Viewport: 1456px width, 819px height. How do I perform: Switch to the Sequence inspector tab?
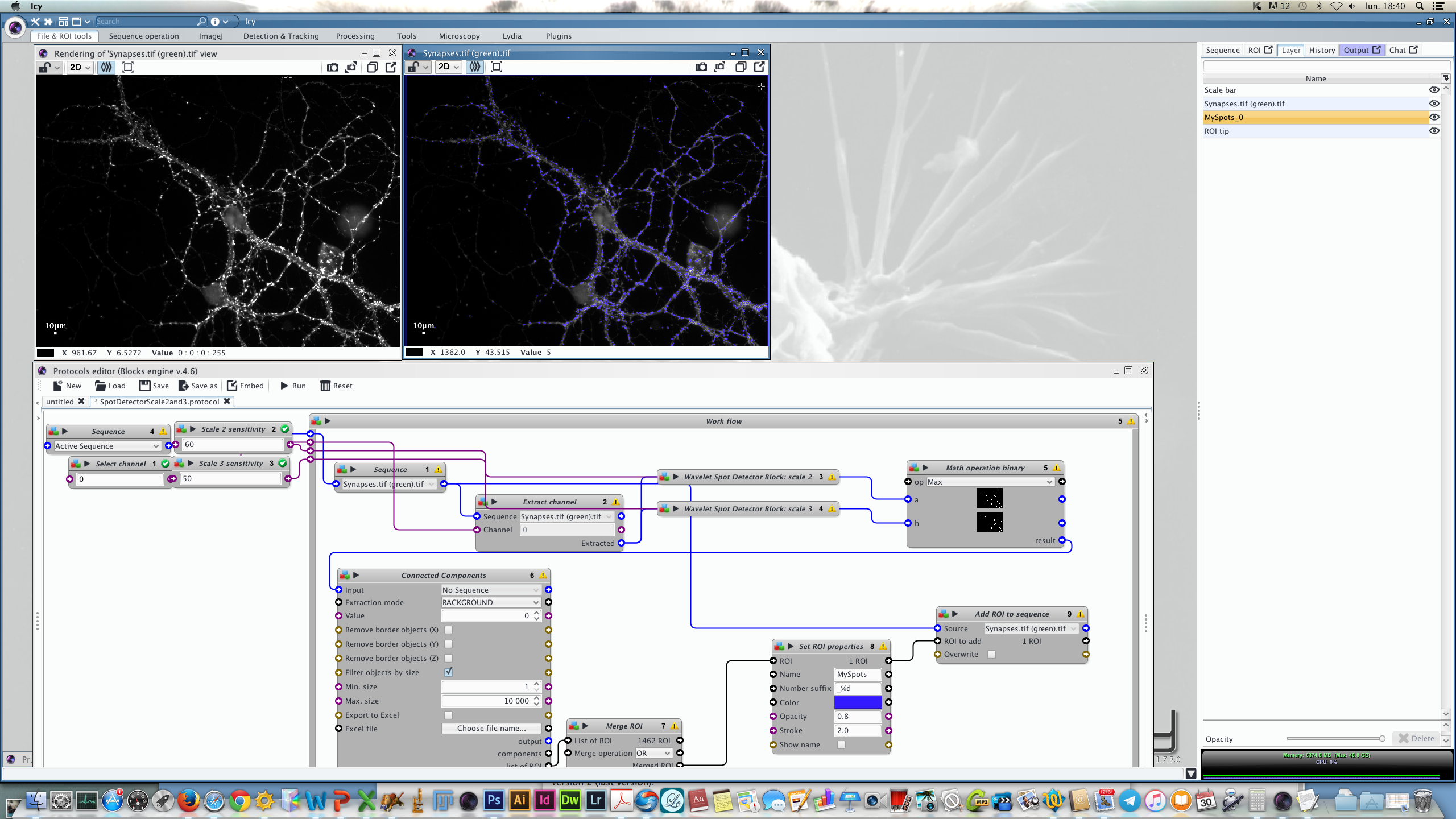pyautogui.click(x=1222, y=50)
